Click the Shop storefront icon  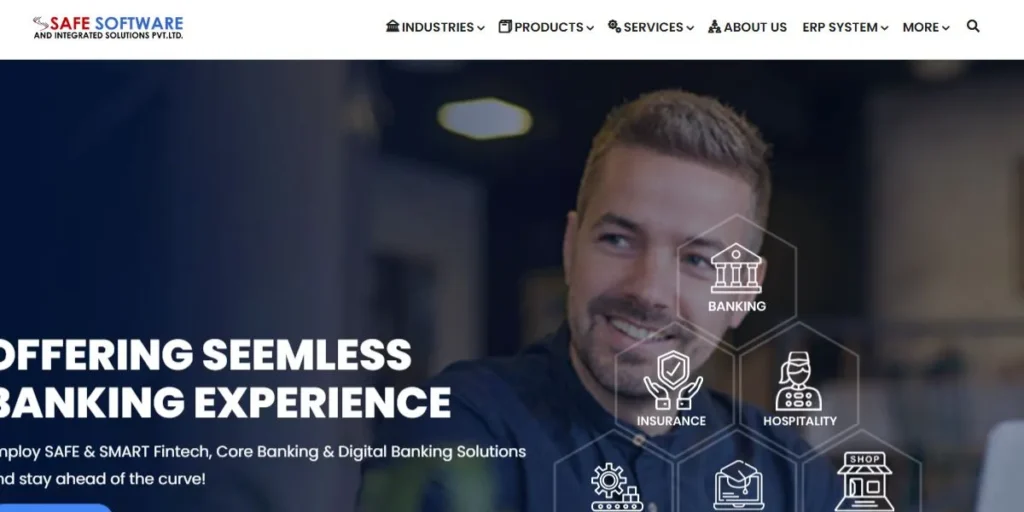pos(864,481)
